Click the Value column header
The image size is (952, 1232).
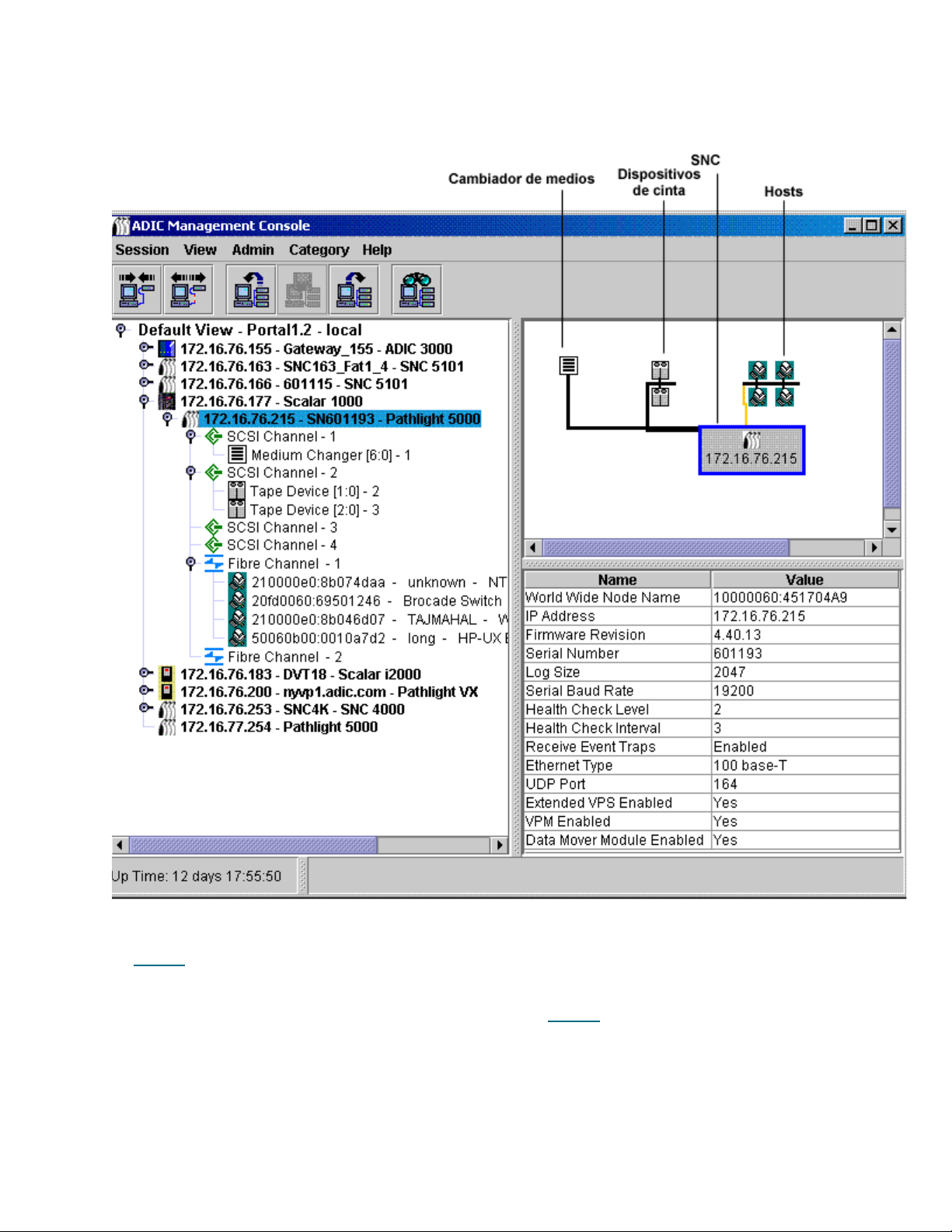[805, 580]
